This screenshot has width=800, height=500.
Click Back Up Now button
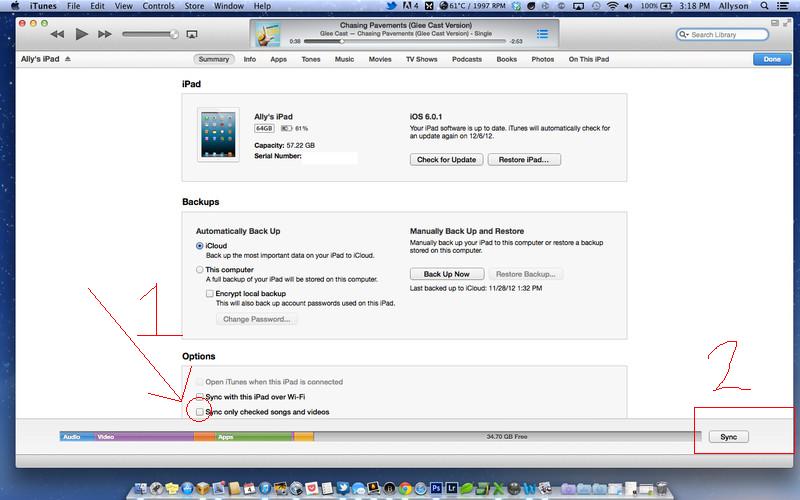pyautogui.click(x=446, y=274)
